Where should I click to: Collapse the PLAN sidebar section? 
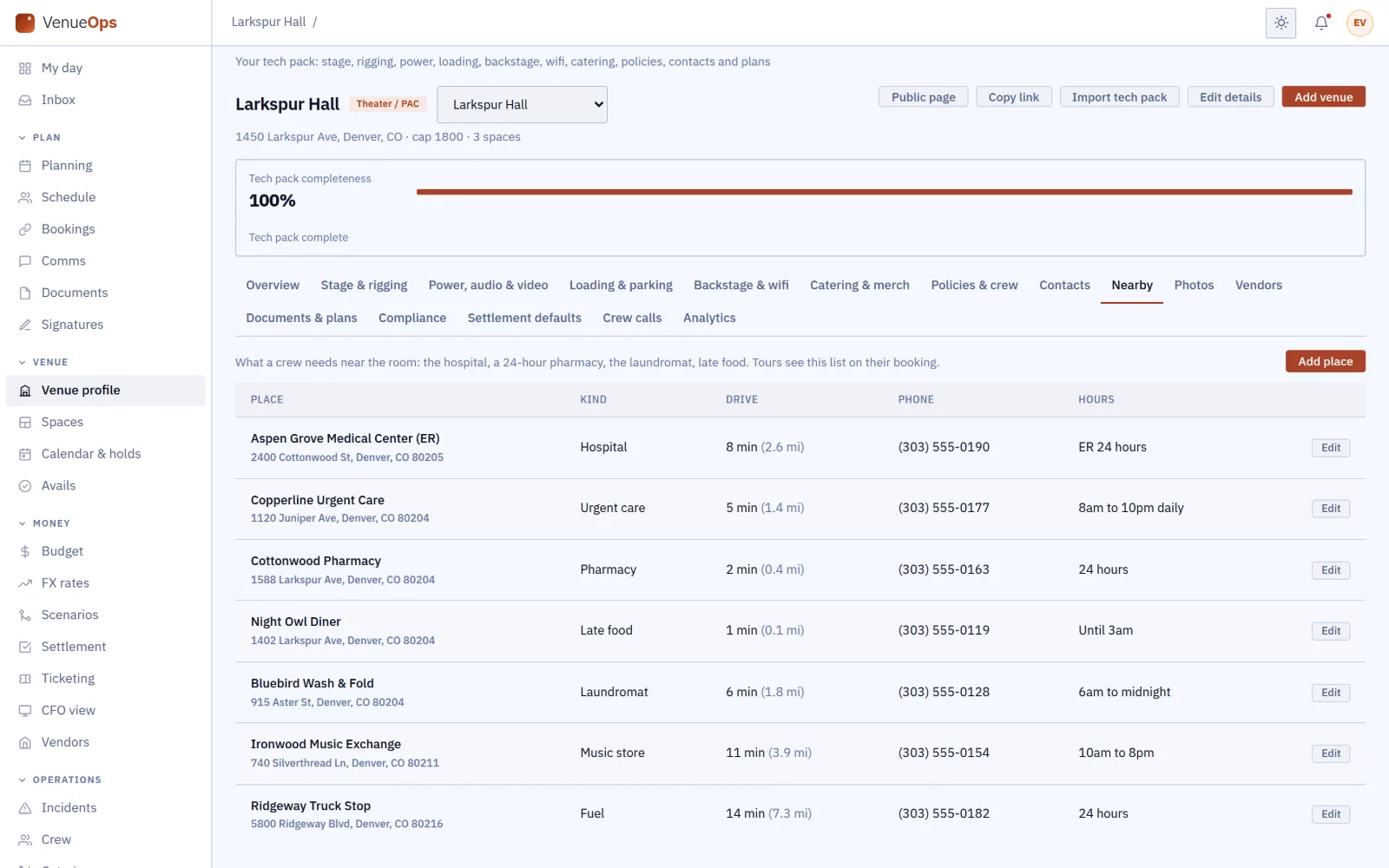tap(40, 137)
